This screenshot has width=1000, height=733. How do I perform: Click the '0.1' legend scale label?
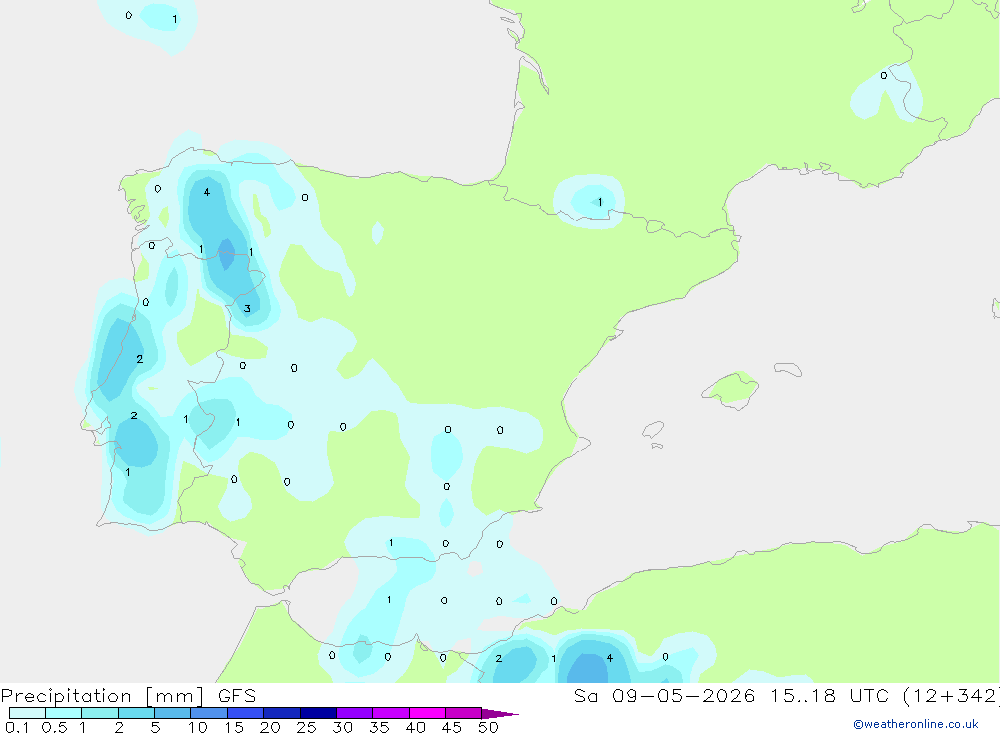click(x=17, y=727)
